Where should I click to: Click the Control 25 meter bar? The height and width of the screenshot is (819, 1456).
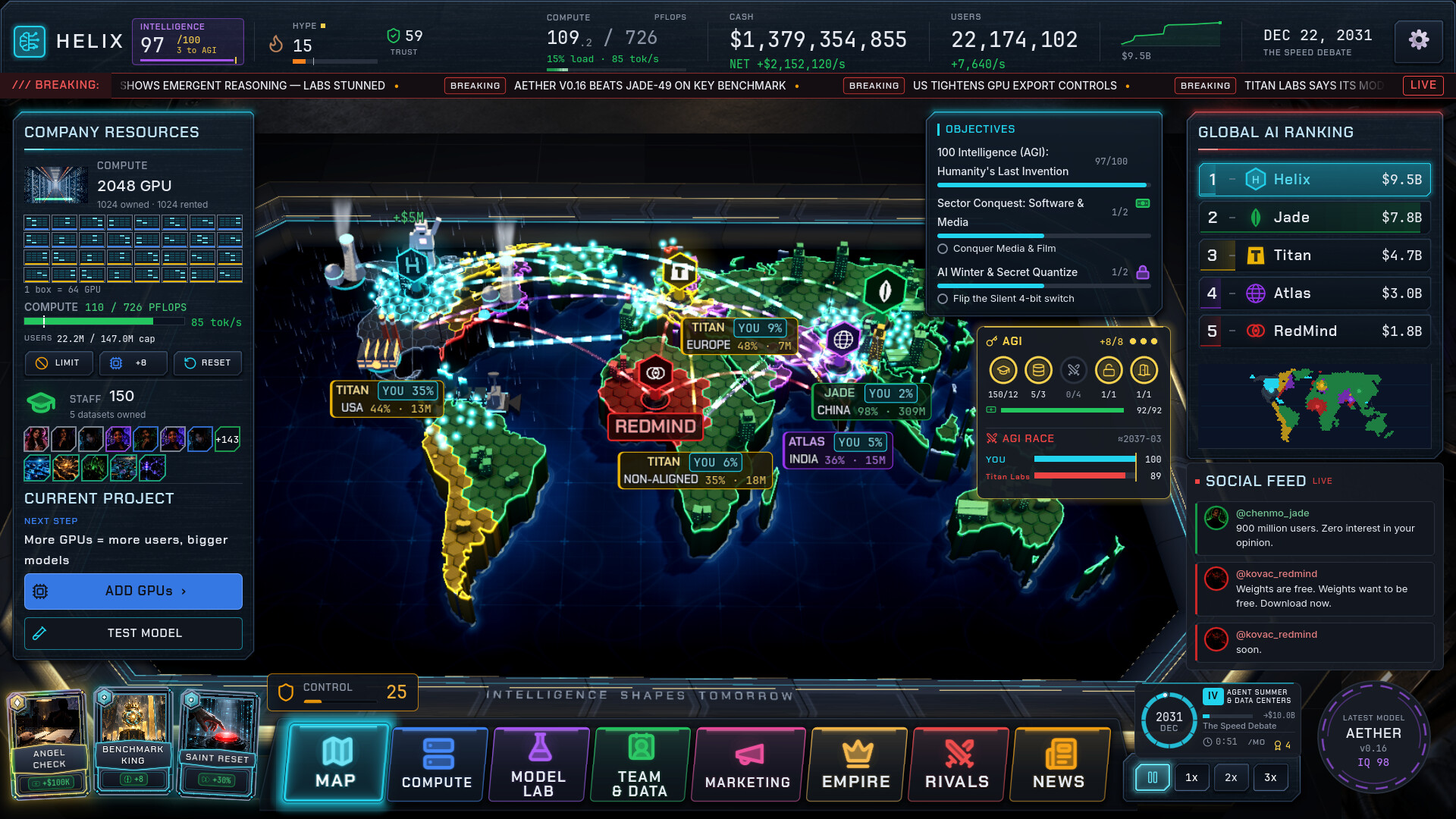tap(341, 701)
